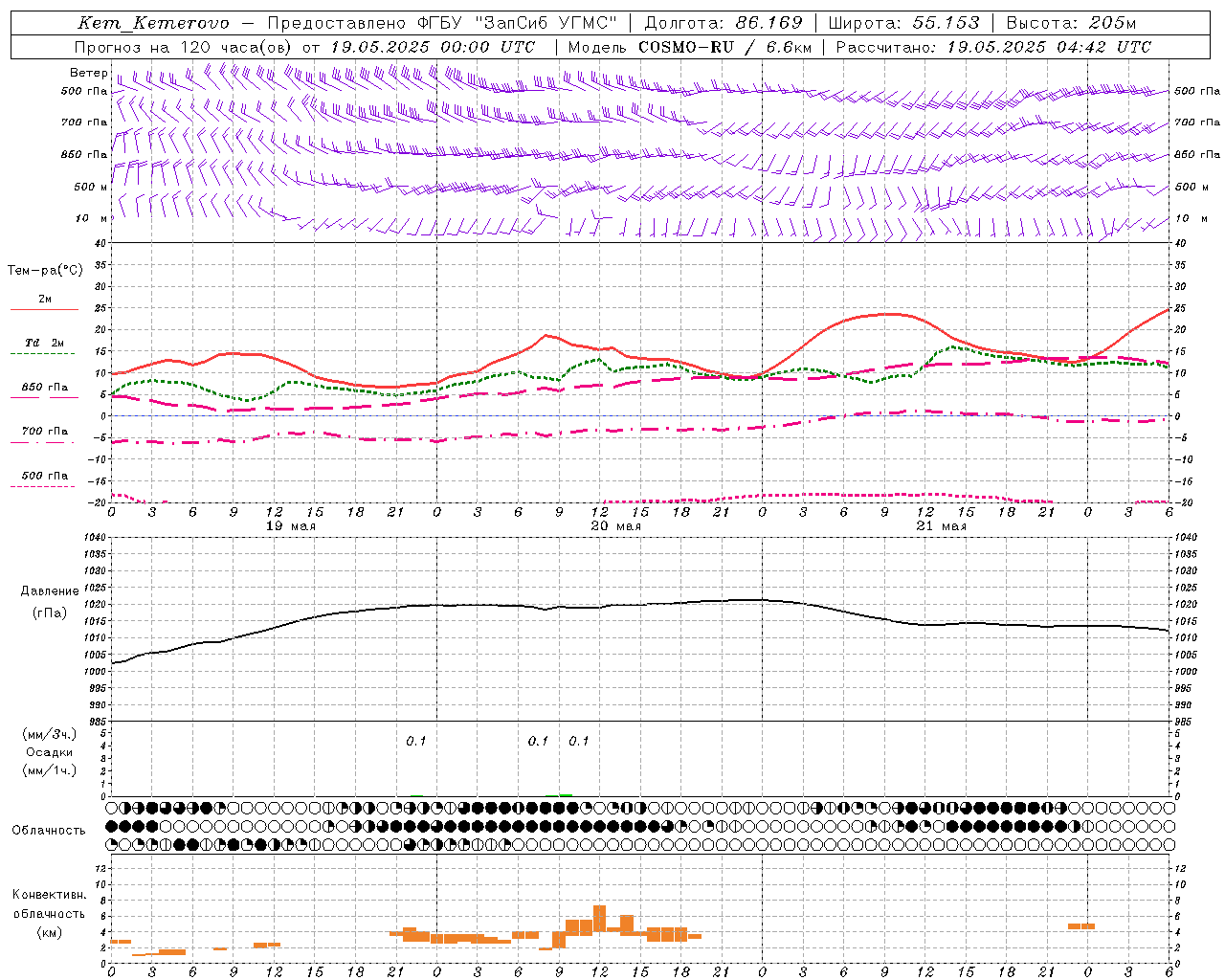Click the 'Давление' pressure panel label
Screen dimensions: 1225x980
coord(50,591)
